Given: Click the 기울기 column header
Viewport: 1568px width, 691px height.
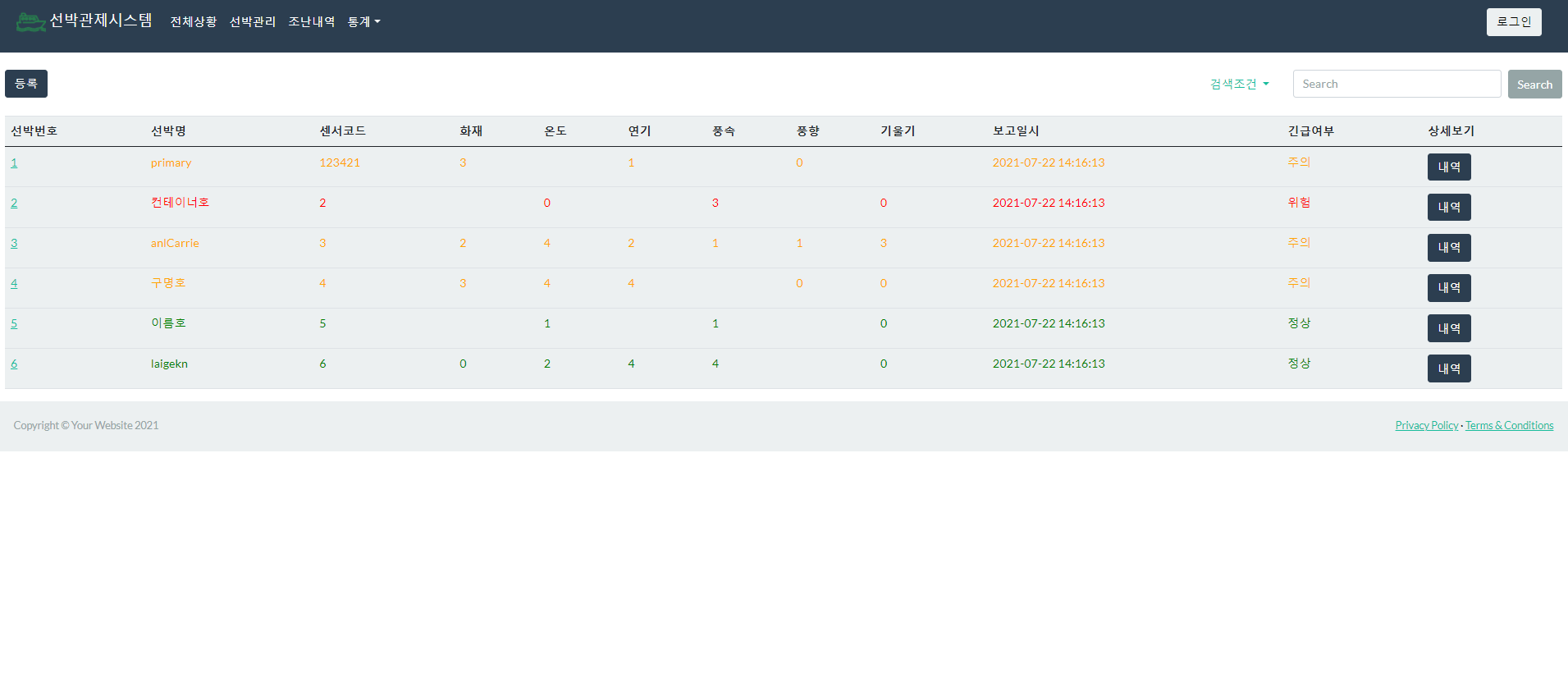Looking at the screenshot, I should 898,130.
